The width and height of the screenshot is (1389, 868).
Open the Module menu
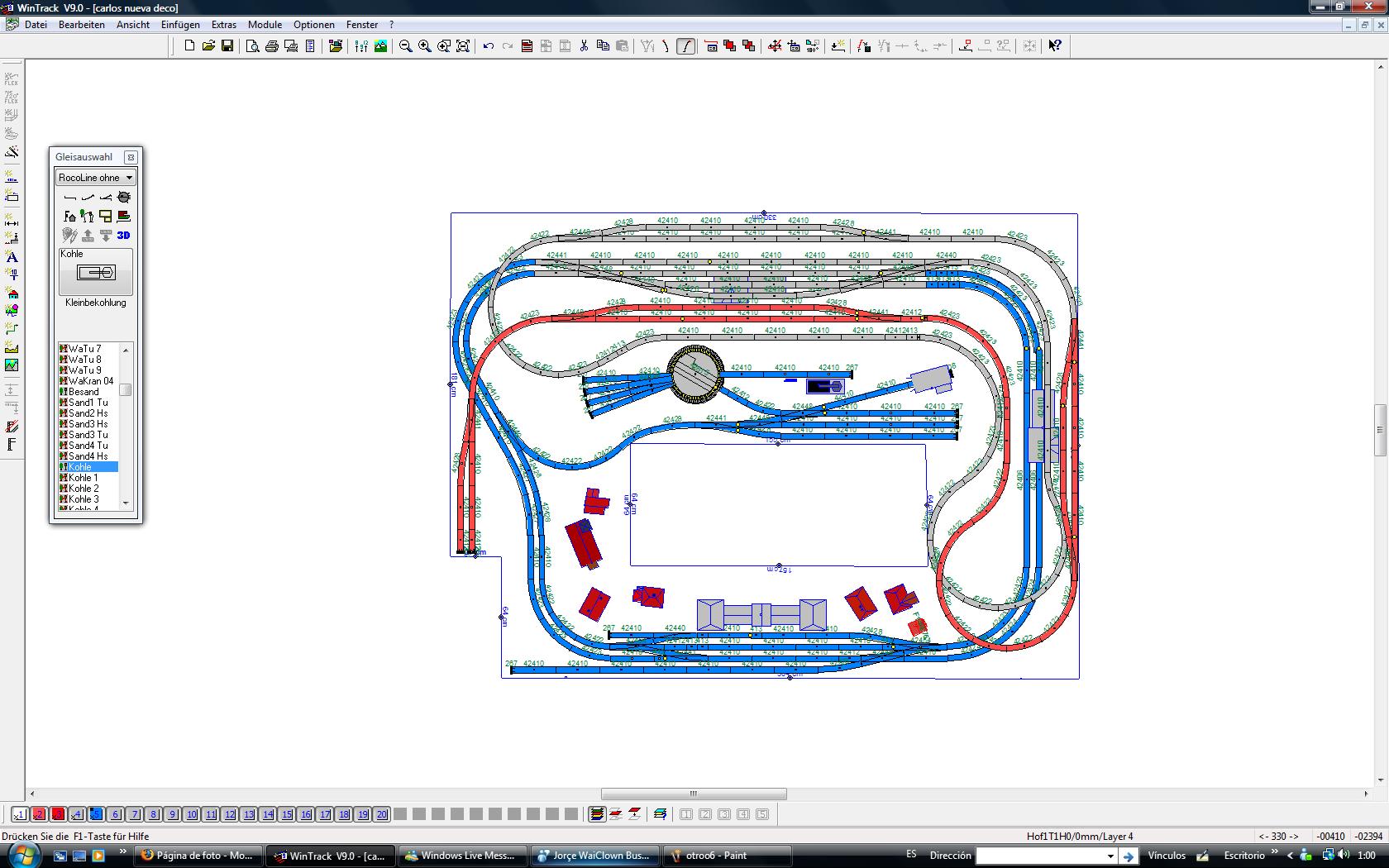pos(265,25)
